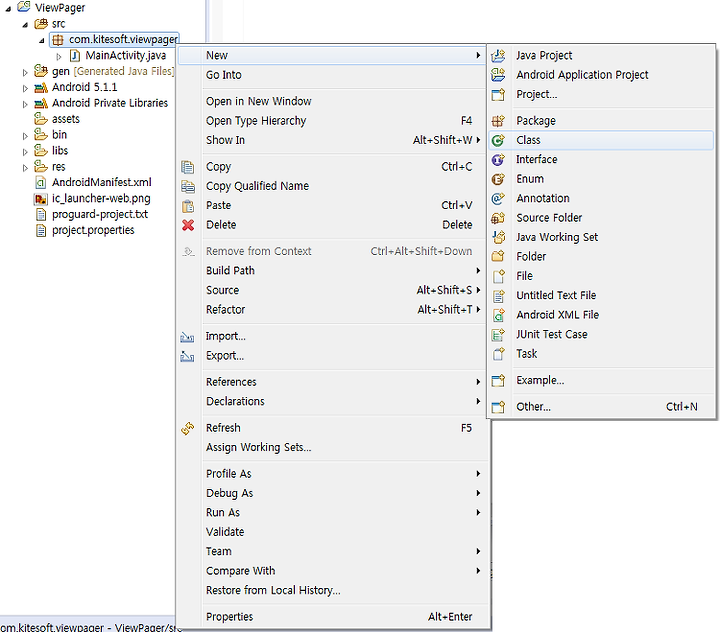The image size is (720, 632).
Task: Click the Copy Qualified Name icon
Action: pyautogui.click(x=187, y=186)
